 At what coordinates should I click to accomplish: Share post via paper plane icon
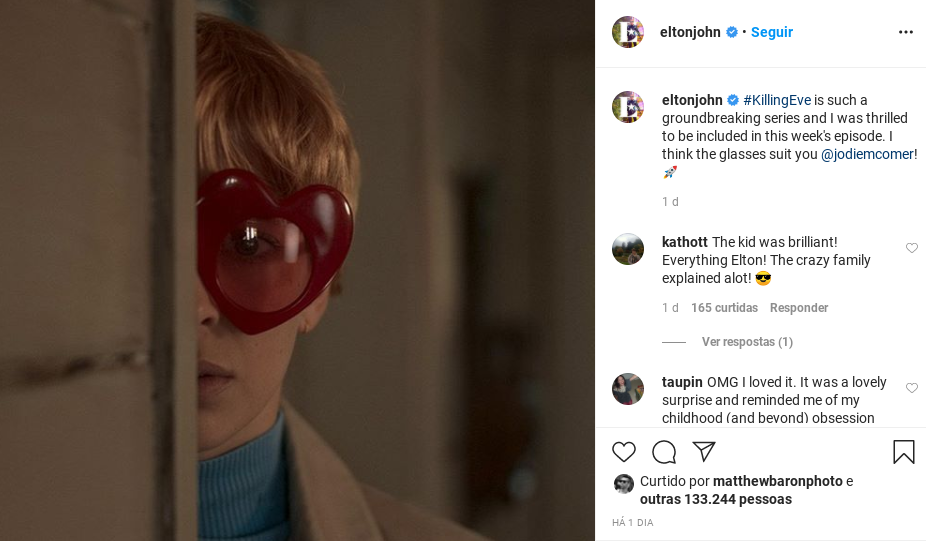tap(704, 452)
